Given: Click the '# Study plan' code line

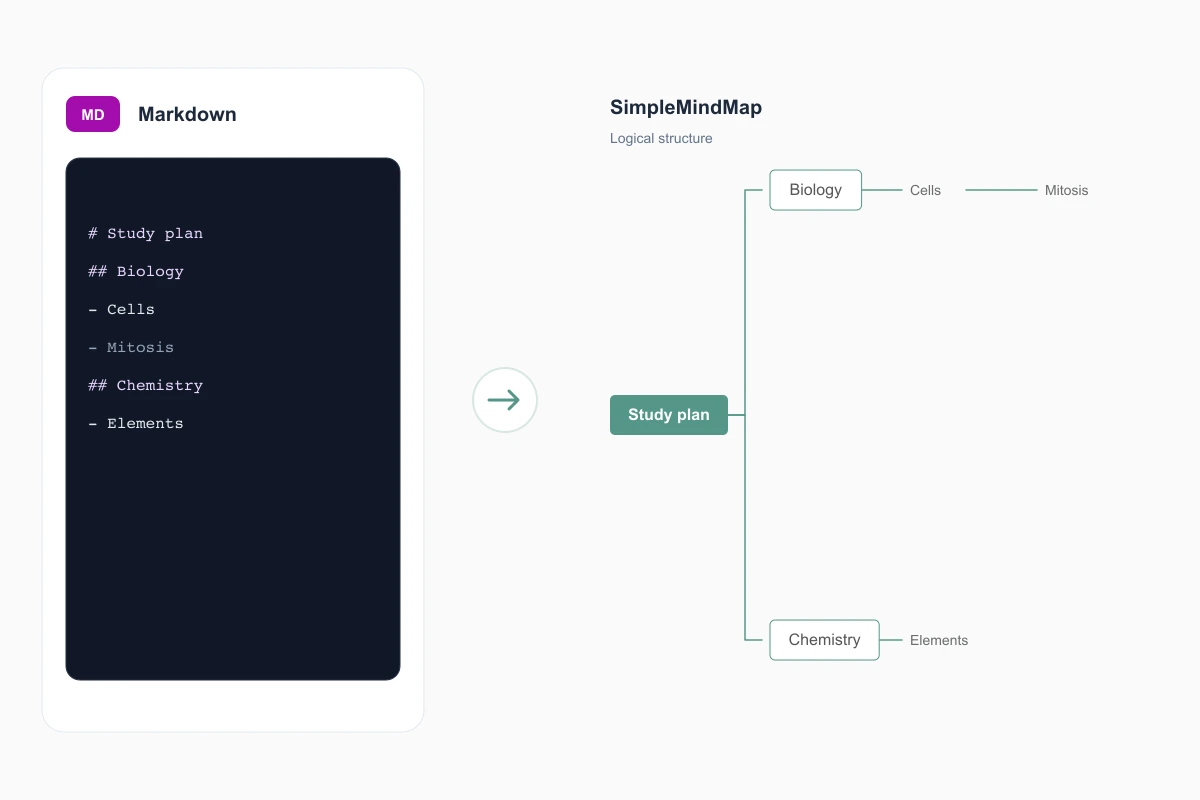Looking at the screenshot, I should pos(145,233).
